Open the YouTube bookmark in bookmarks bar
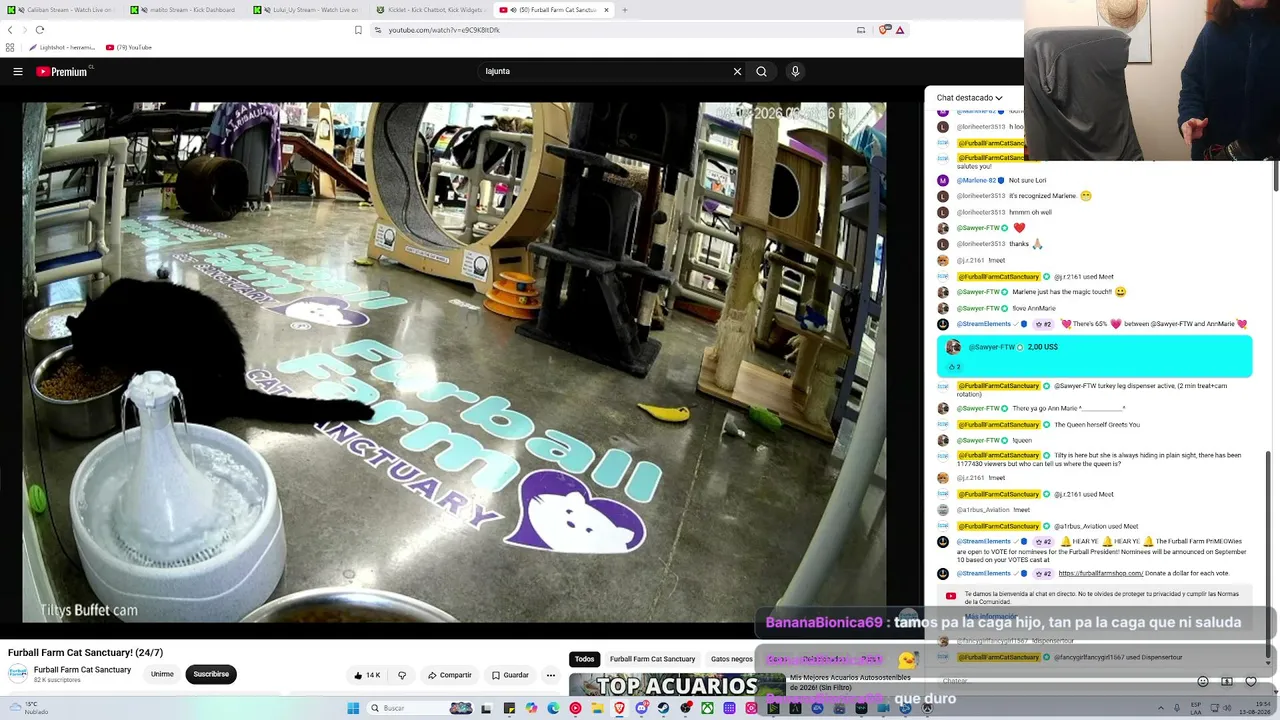 pos(129,47)
